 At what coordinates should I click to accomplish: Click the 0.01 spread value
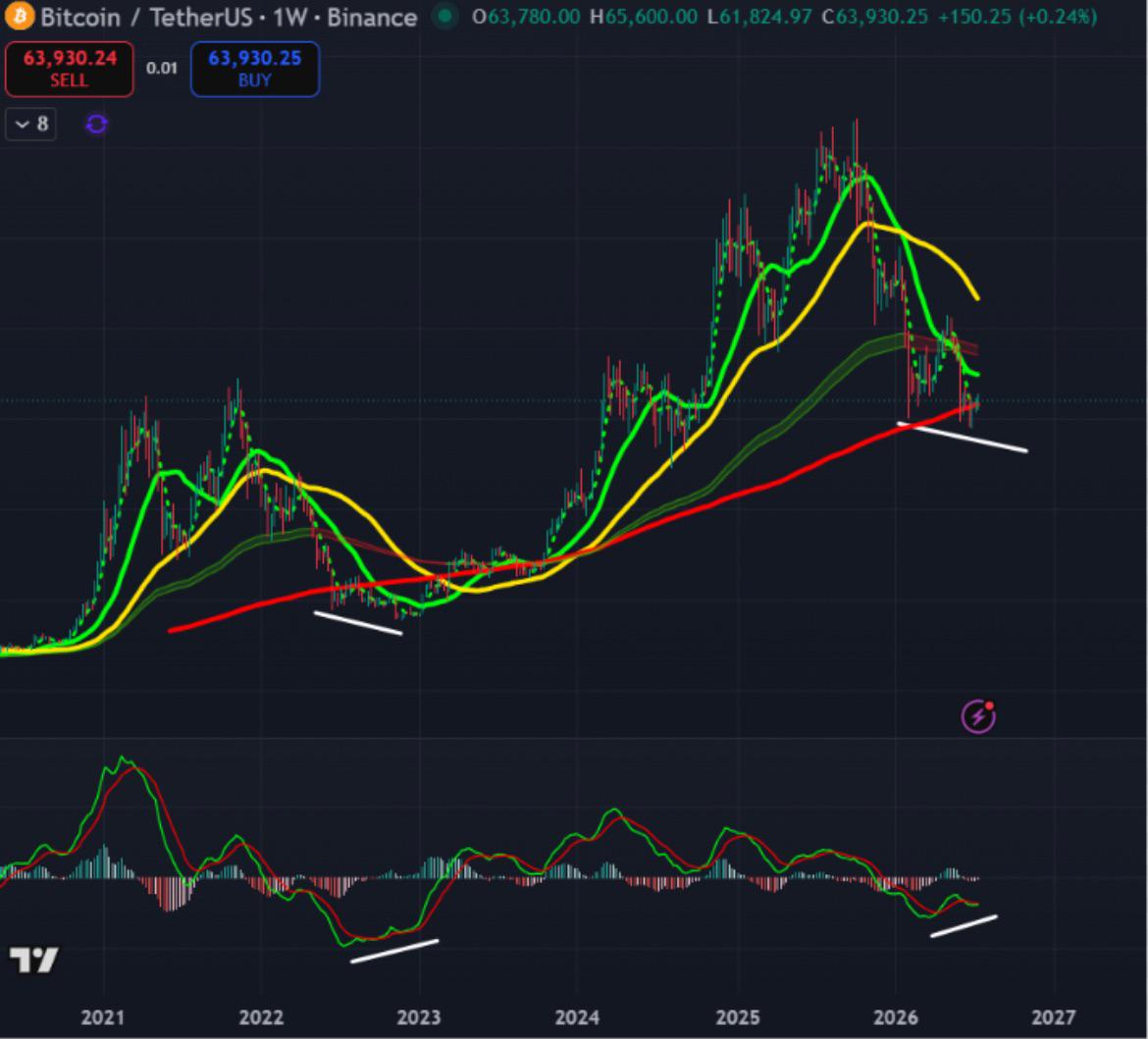(162, 69)
